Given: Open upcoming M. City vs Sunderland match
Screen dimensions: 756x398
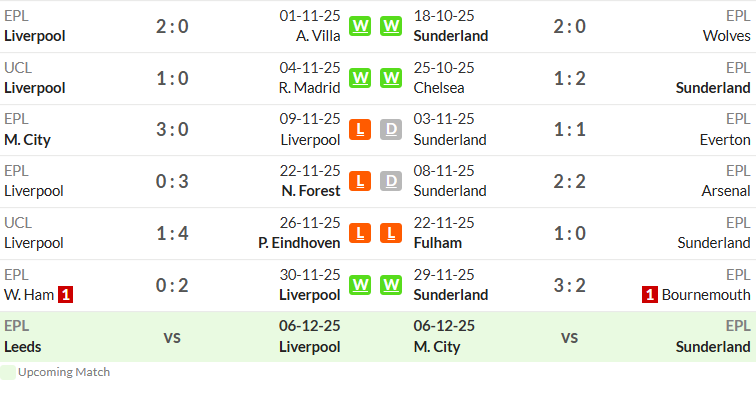Looking at the screenshot, I should coord(581,337).
